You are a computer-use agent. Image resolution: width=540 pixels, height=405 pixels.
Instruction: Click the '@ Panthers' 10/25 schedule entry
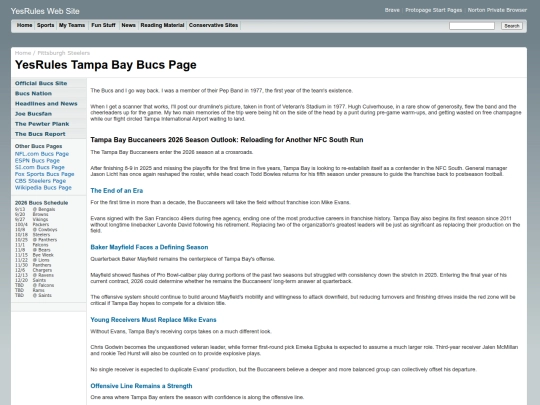click(45, 240)
